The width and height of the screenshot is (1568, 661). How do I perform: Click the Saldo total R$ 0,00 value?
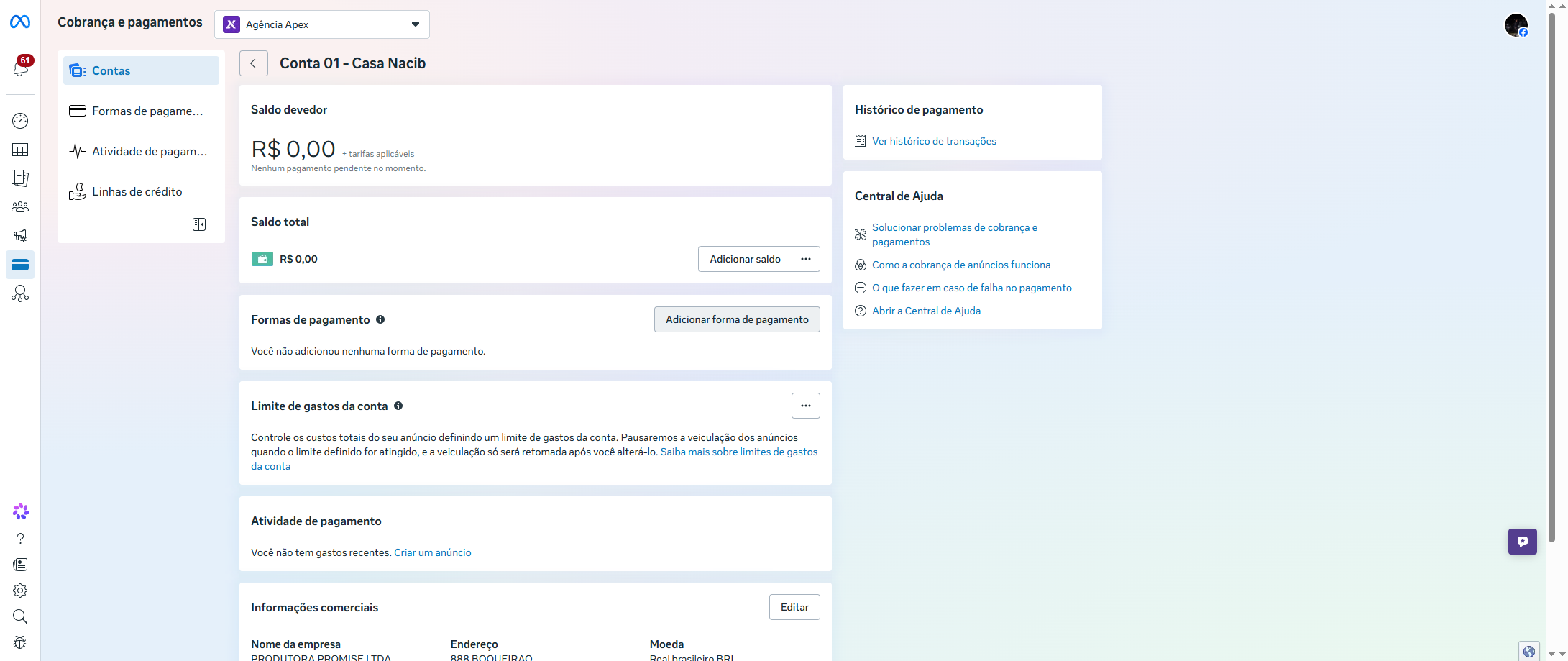tap(298, 259)
